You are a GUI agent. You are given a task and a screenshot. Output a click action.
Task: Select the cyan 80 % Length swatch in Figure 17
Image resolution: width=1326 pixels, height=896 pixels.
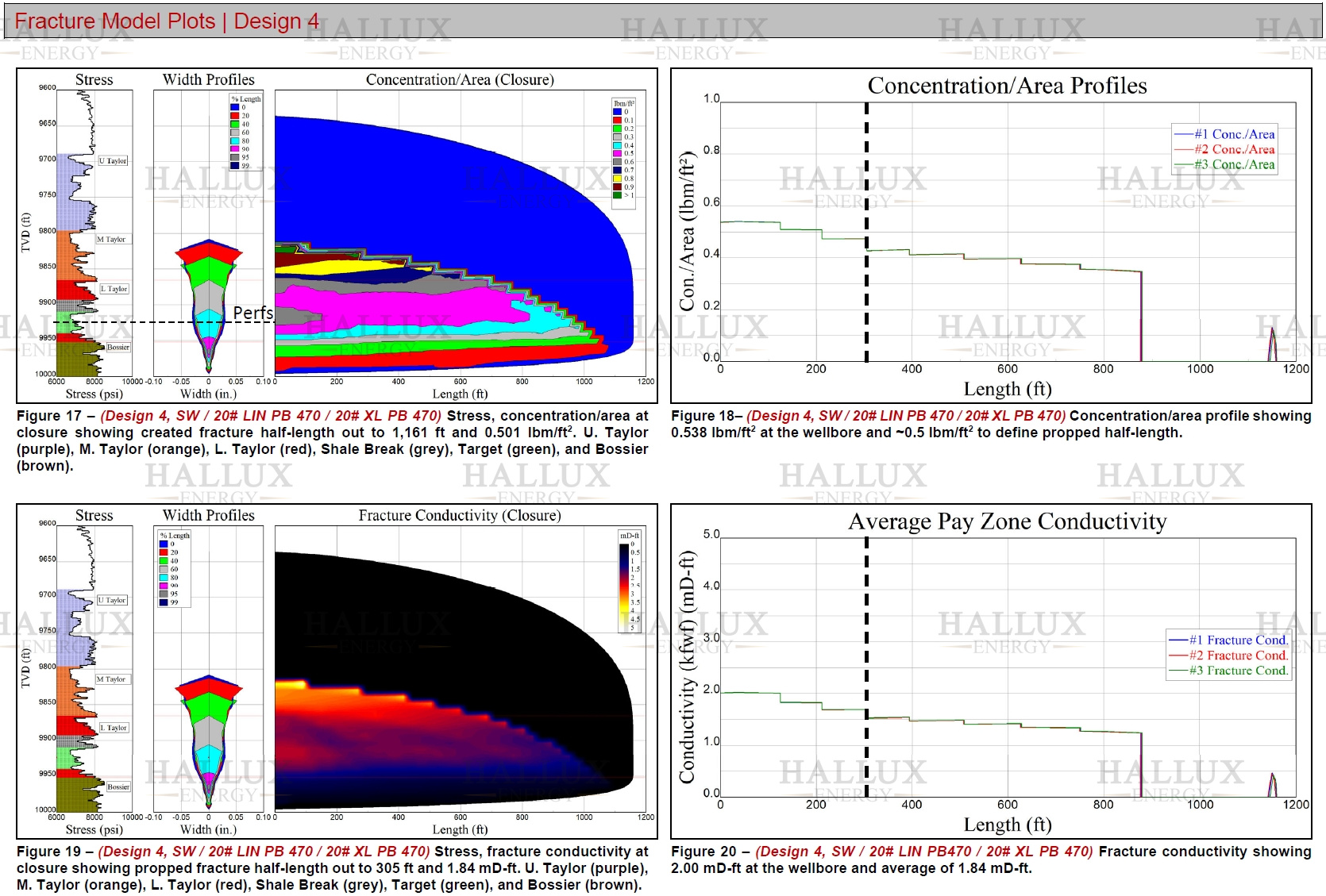[x=235, y=140]
